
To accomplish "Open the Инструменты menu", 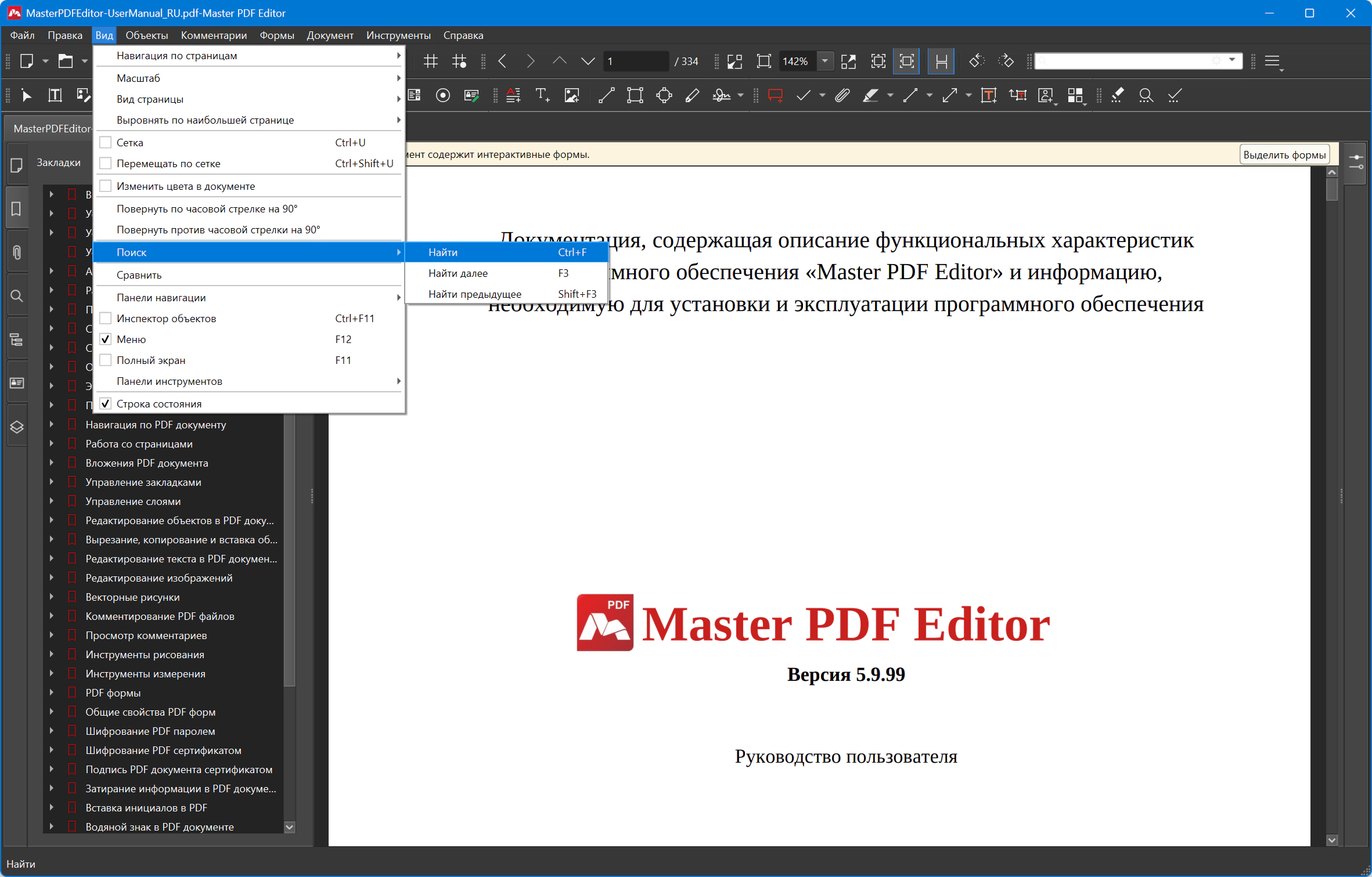I will click(398, 35).
